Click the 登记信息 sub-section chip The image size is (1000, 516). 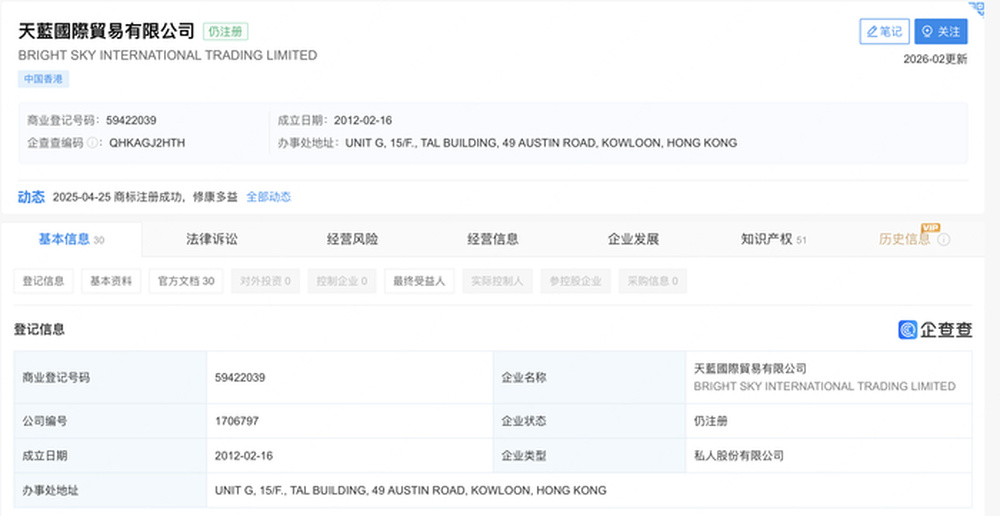tap(44, 281)
